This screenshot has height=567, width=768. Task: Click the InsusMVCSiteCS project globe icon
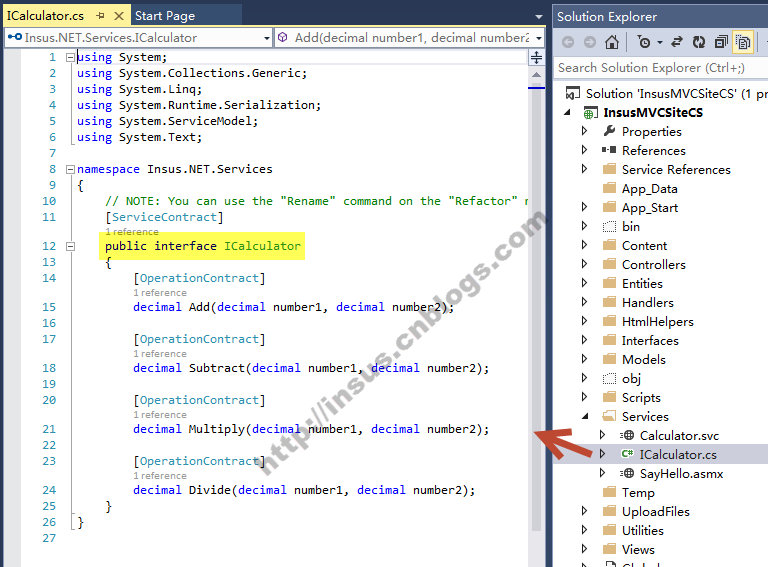click(590, 113)
